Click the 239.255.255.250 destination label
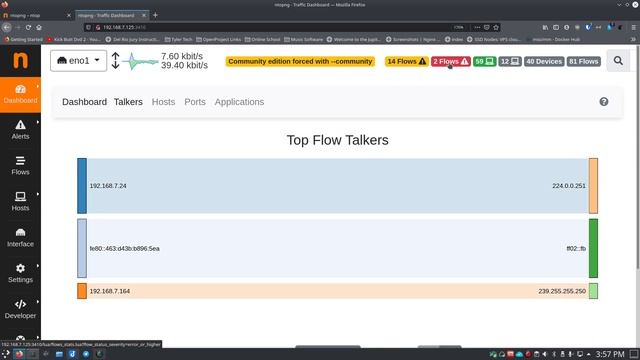Viewport: 640px width, 360px height. coord(562,291)
